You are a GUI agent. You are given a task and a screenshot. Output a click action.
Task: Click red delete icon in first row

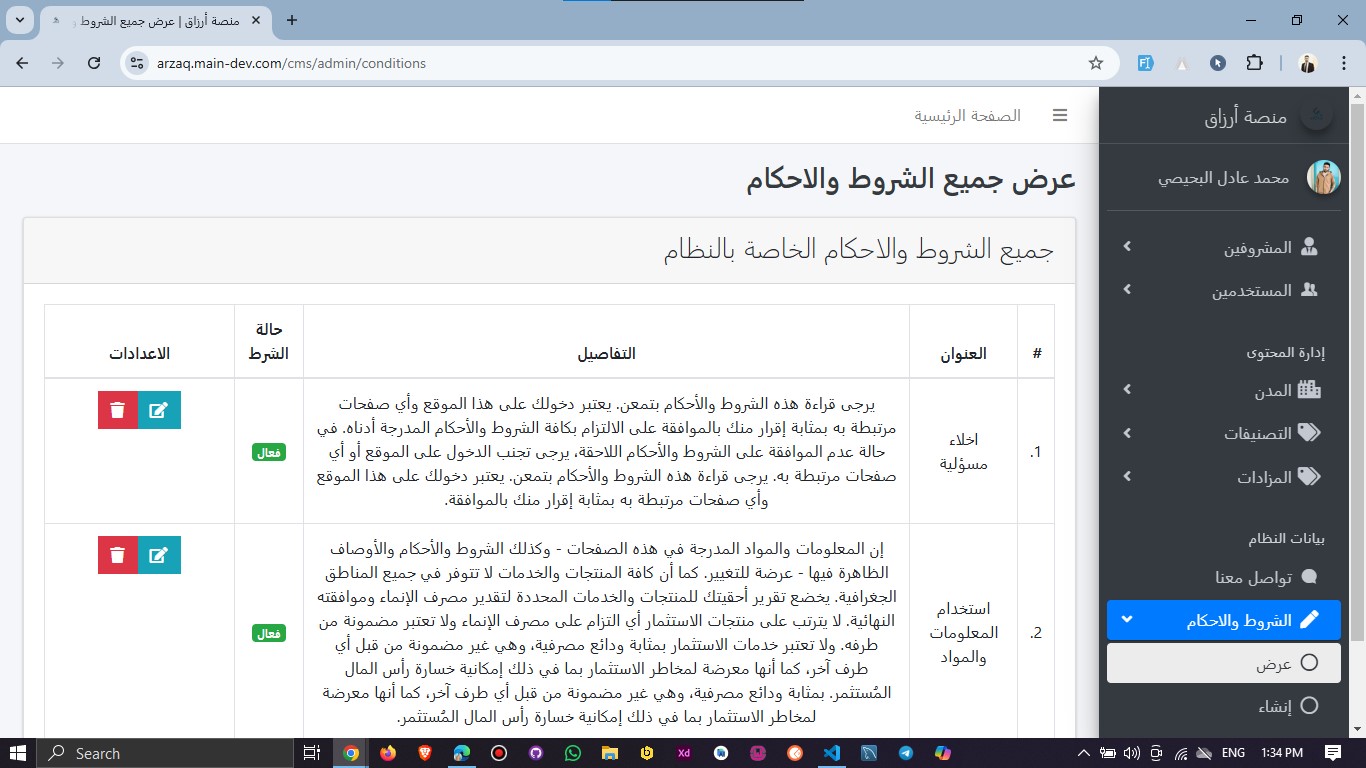coord(118,410)
